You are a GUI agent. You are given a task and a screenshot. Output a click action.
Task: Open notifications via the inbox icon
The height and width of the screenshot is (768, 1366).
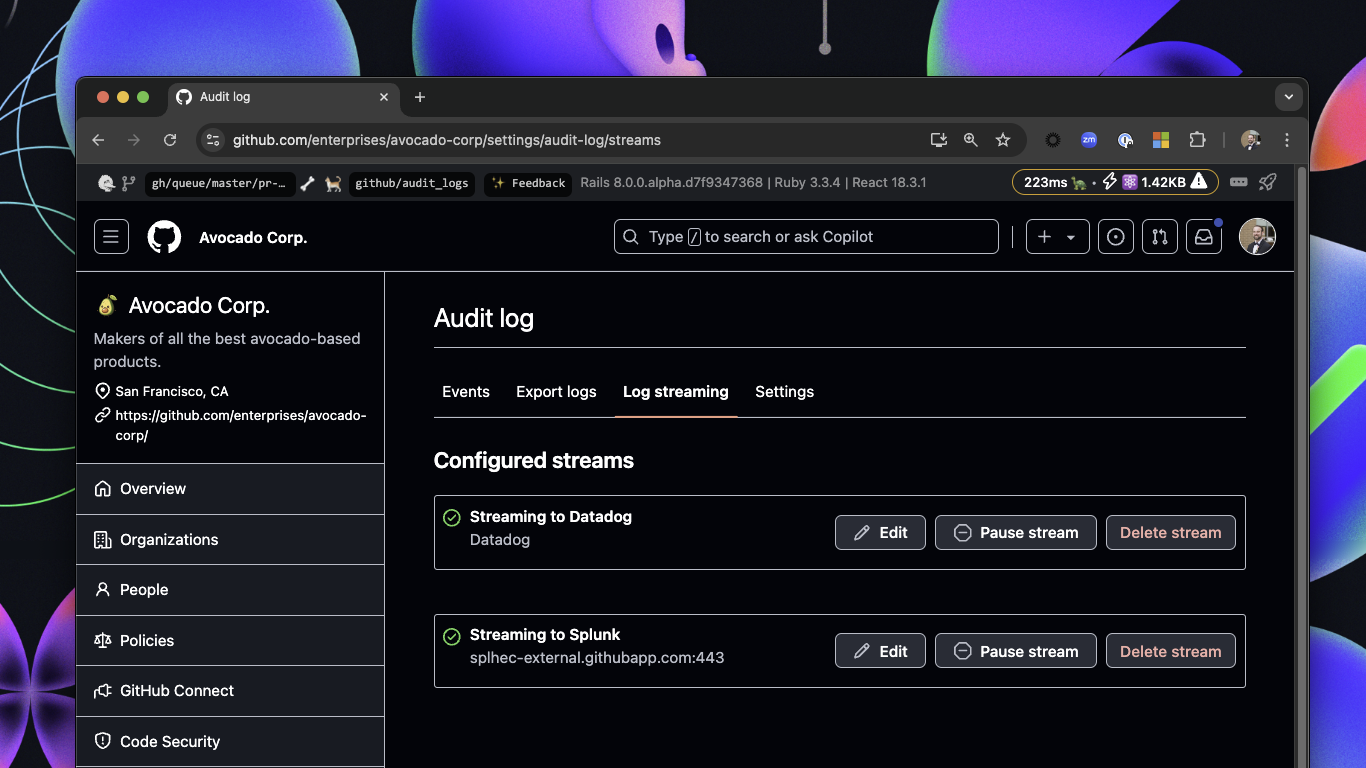coord(1203,236)
